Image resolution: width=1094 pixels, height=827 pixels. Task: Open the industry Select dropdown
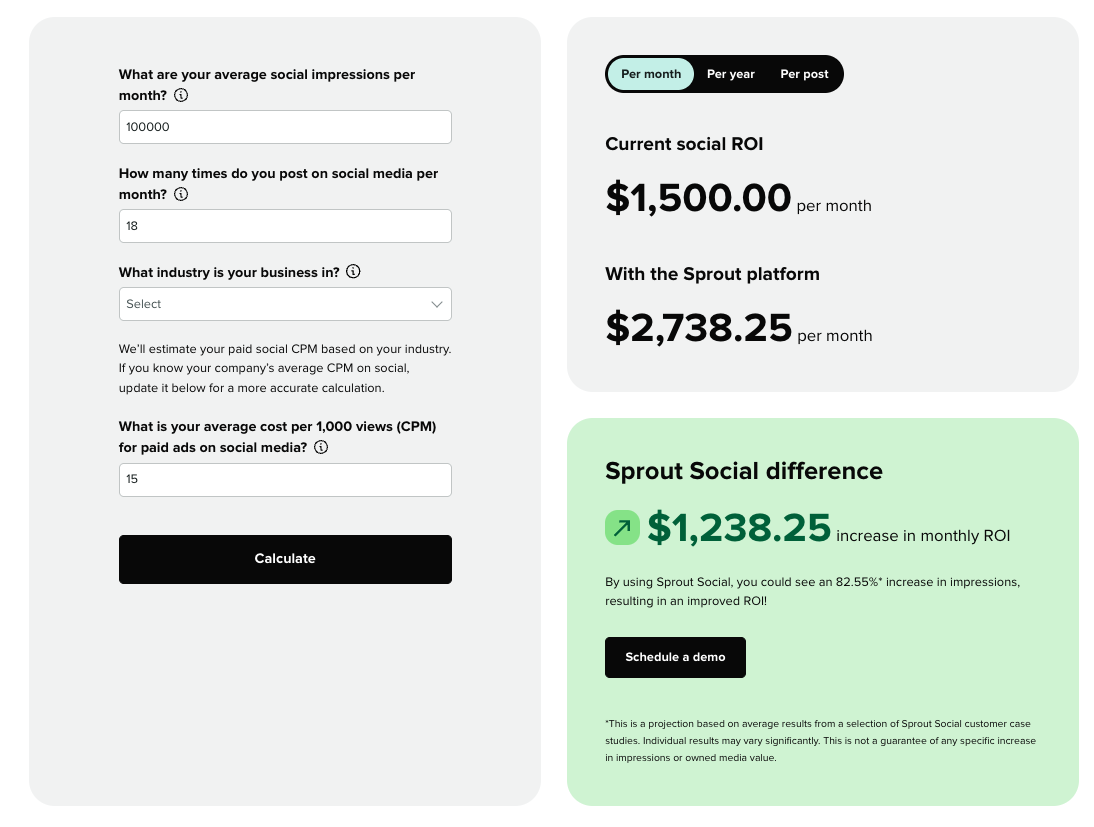pyautogui.click(x=285, y=304)
